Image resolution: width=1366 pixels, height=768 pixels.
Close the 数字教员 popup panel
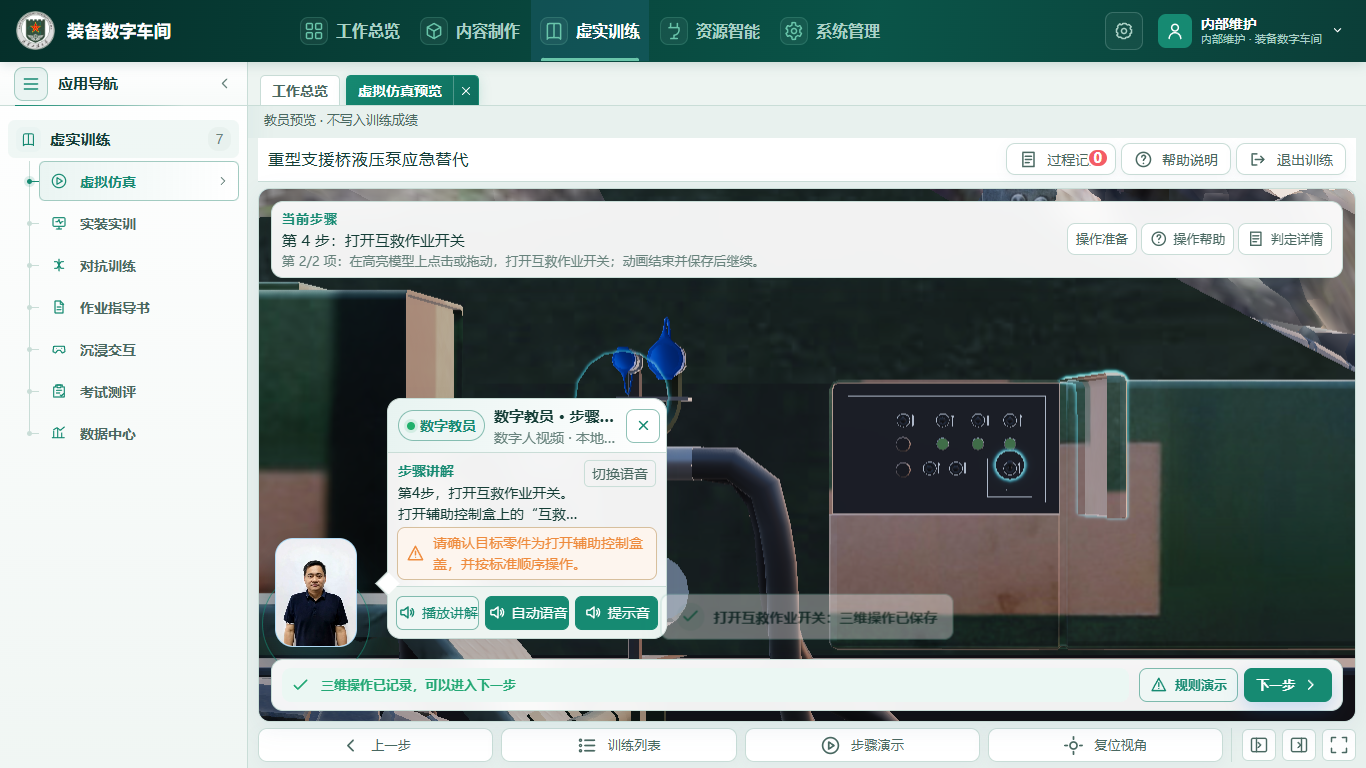[x=643, y=426]
